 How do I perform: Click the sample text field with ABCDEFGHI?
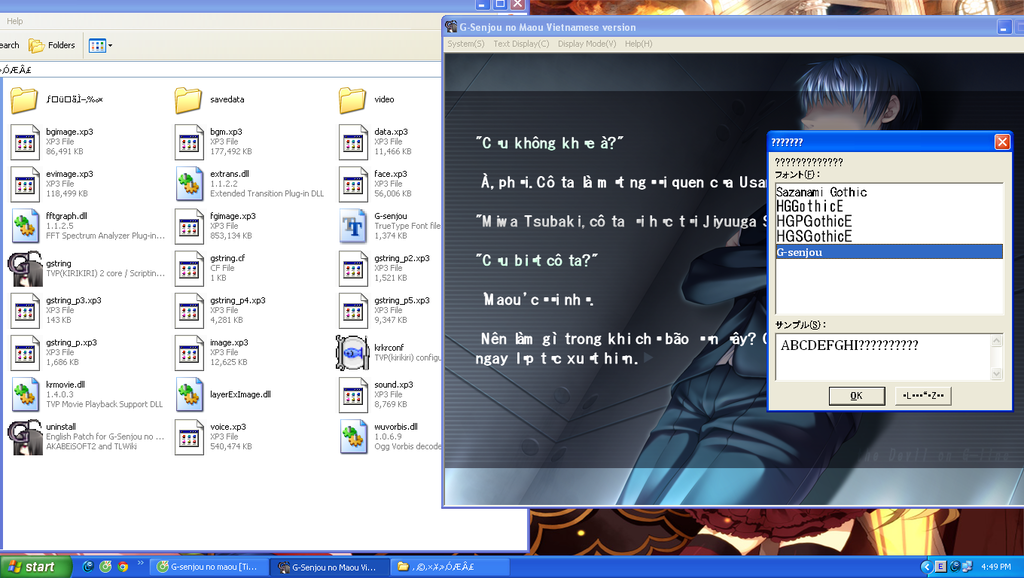(883, 357)
